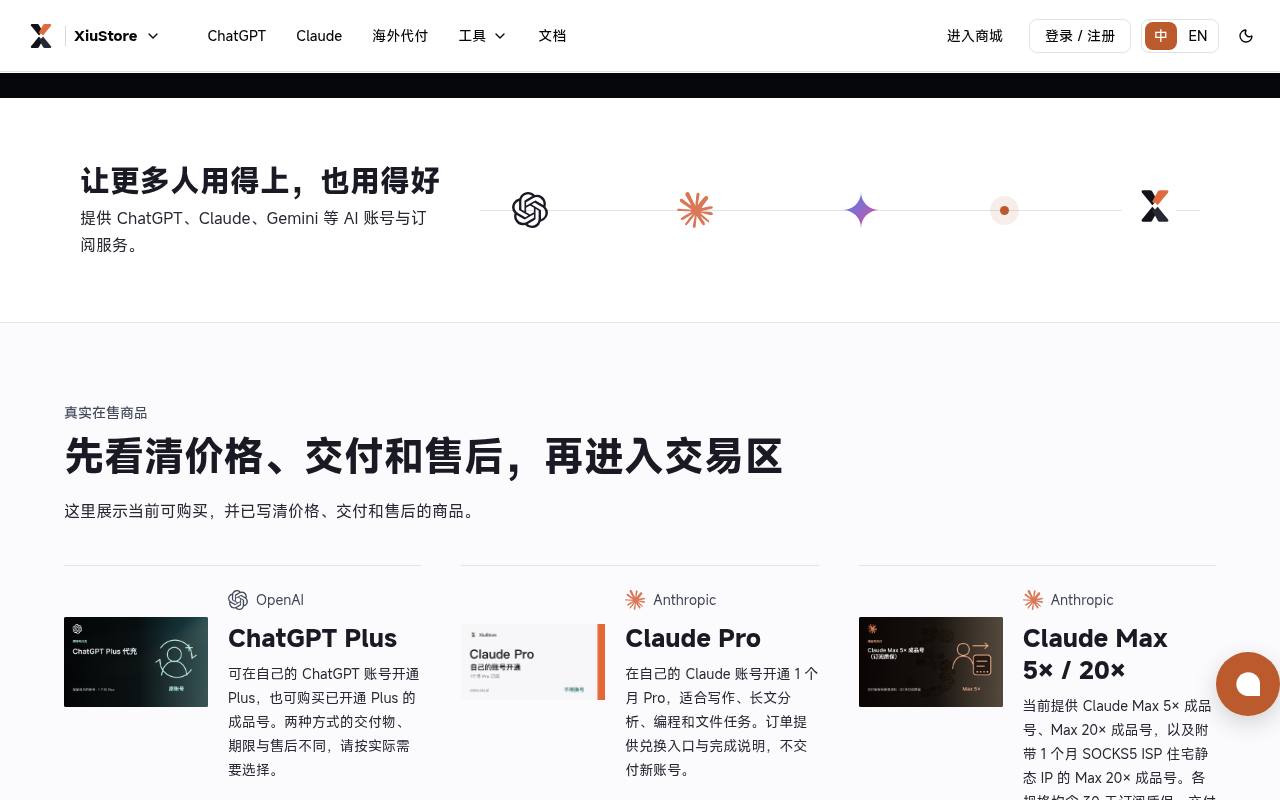Click the 进入商城 link
This screenshot has height=800, width=1280.
[975, 36]
